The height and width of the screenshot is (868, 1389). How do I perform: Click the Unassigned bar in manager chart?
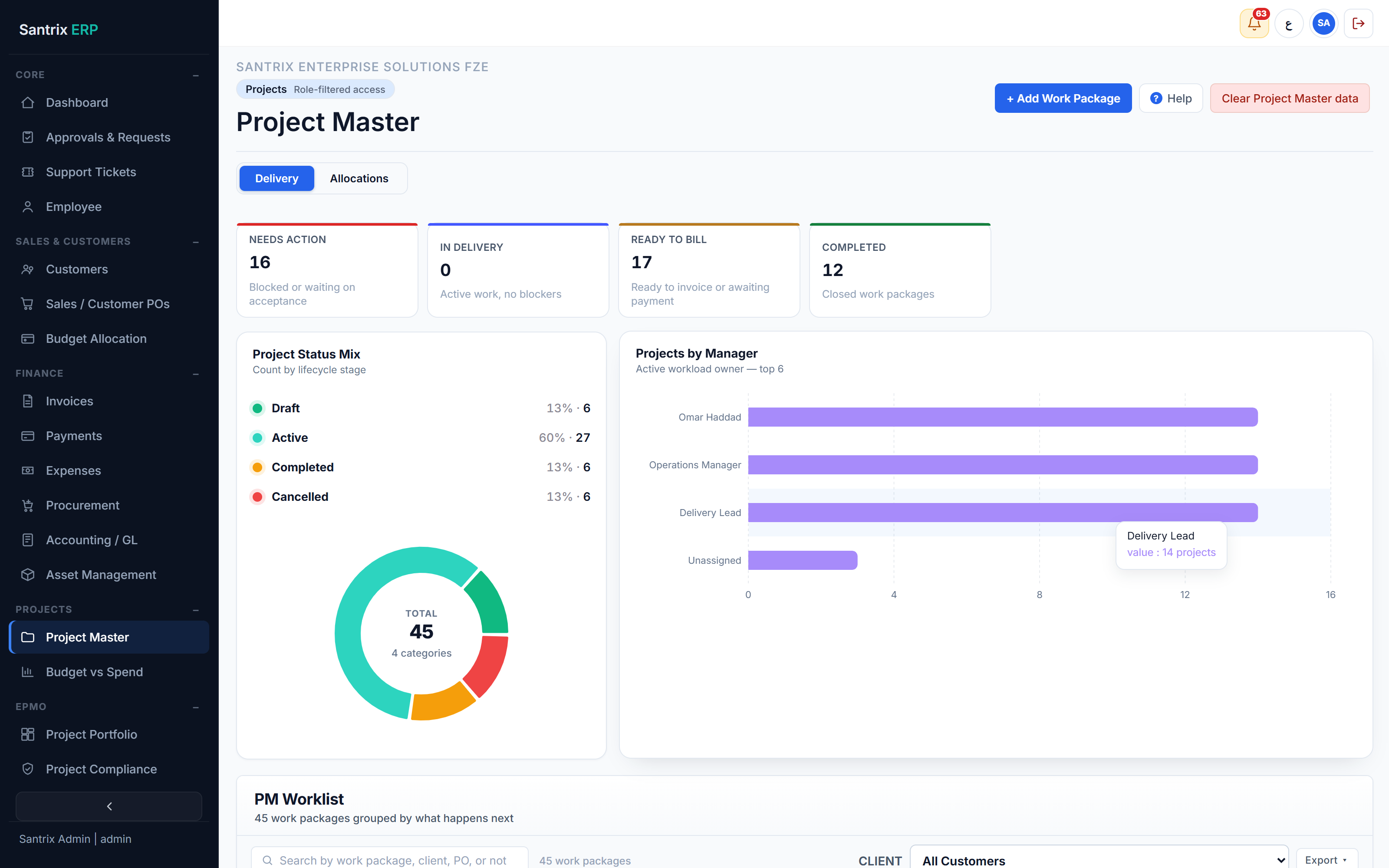click(803, 560)
